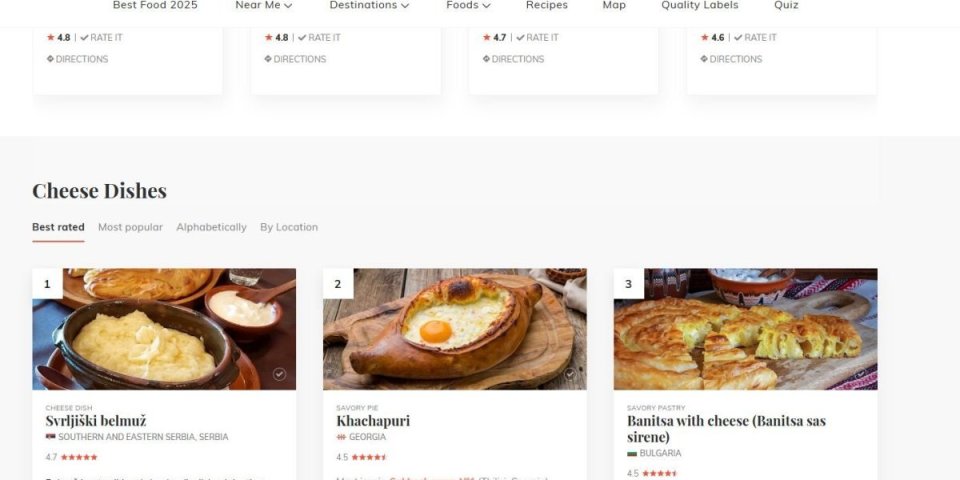Click the red star beside the 4.6 rating

tap(705, 38)
